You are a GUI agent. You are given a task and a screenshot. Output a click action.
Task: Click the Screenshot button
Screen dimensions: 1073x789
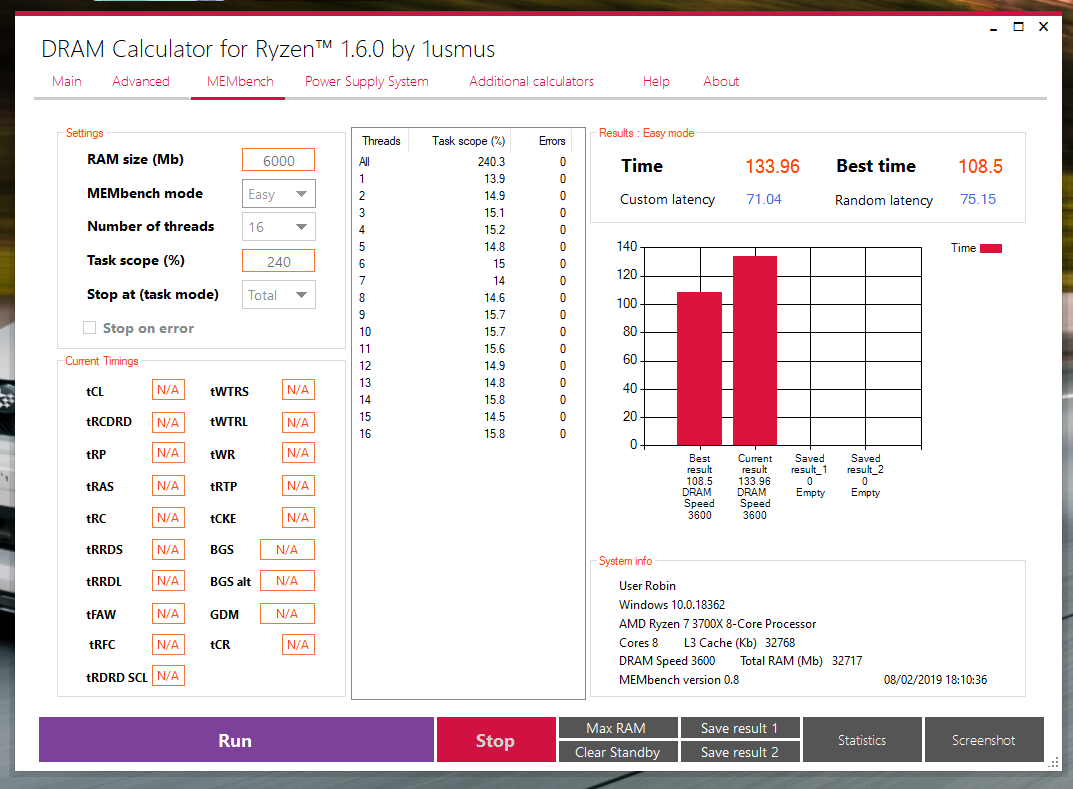984,740
